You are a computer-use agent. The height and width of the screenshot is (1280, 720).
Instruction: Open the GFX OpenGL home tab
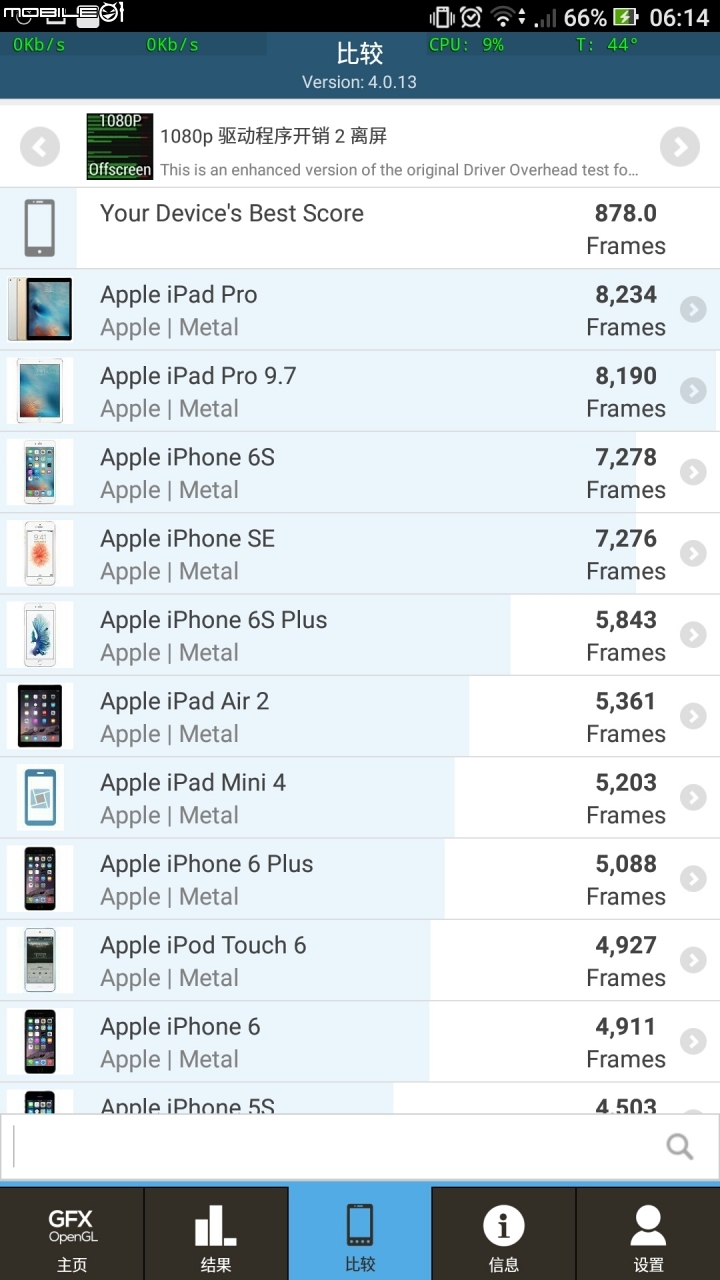click(72, 1234)
